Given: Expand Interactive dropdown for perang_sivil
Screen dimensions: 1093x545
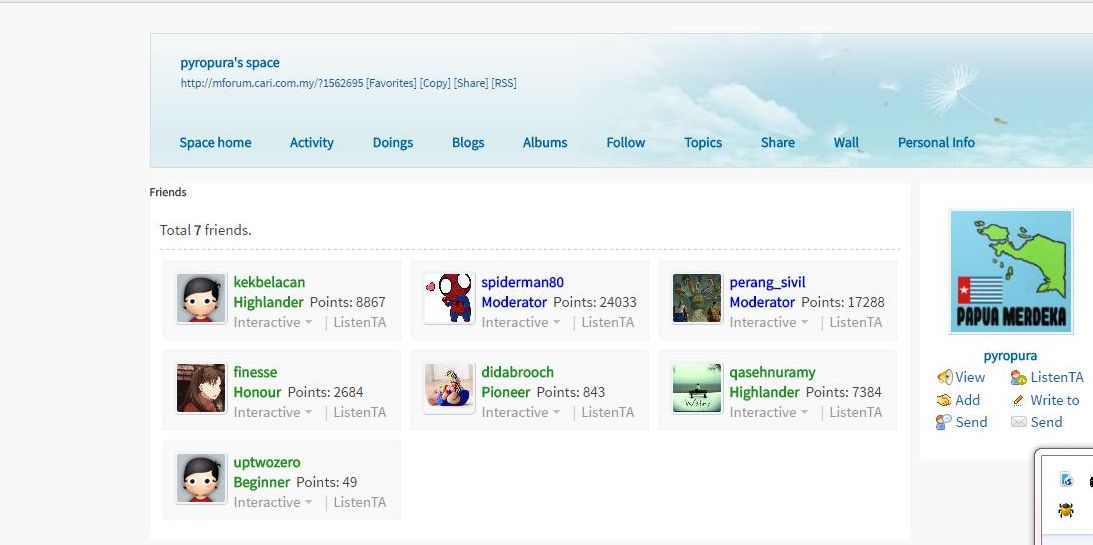Looking at the screenshot, I should pos(769,322).
